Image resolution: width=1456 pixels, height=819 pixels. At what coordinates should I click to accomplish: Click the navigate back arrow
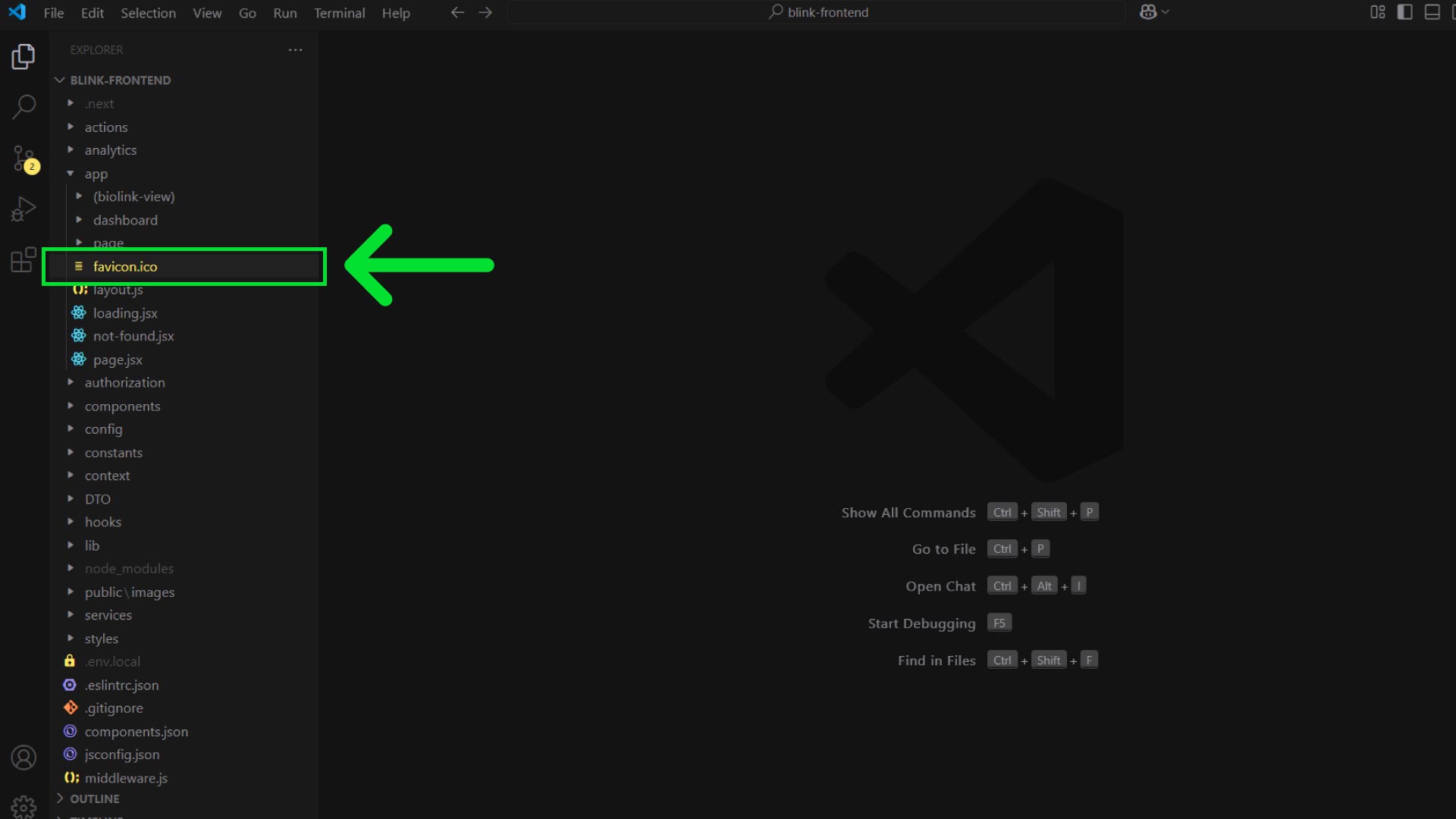click(x=457, y=12)
